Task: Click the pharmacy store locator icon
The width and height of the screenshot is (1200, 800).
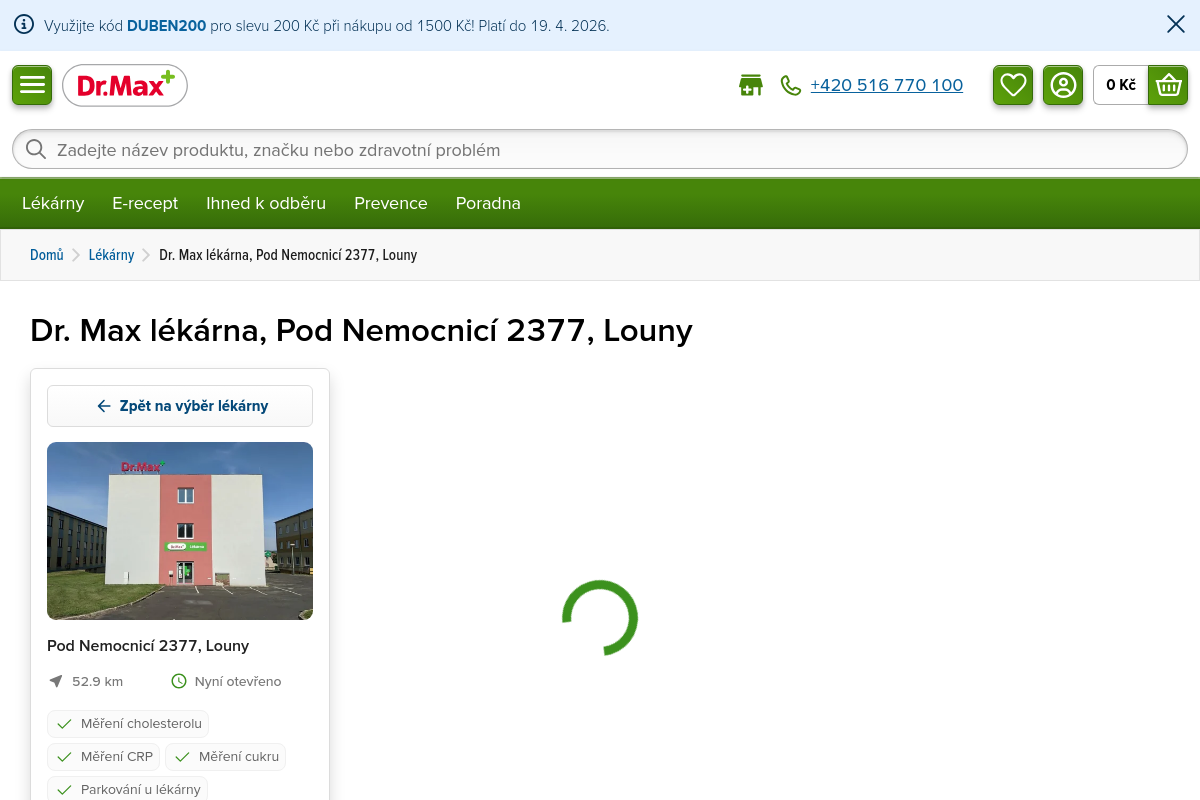Action: [x=750, y=86]
